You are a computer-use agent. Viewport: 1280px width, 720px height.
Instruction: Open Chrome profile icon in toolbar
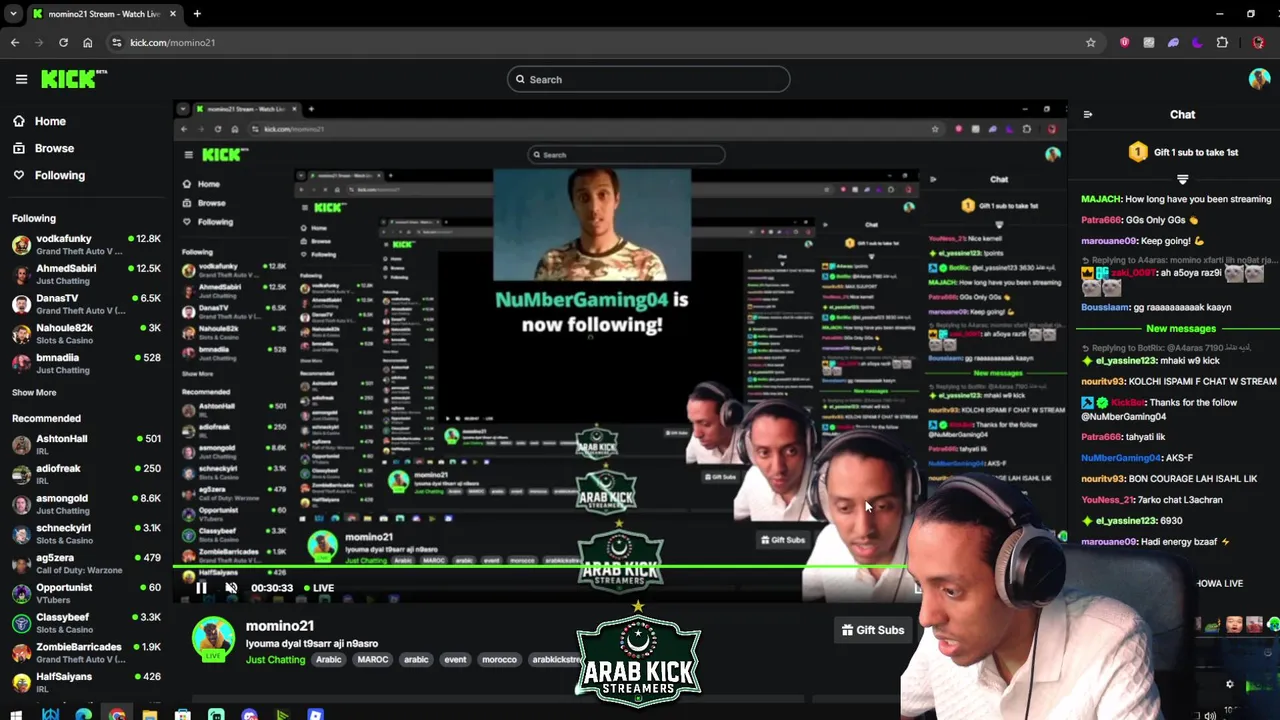pos(1259,42)
